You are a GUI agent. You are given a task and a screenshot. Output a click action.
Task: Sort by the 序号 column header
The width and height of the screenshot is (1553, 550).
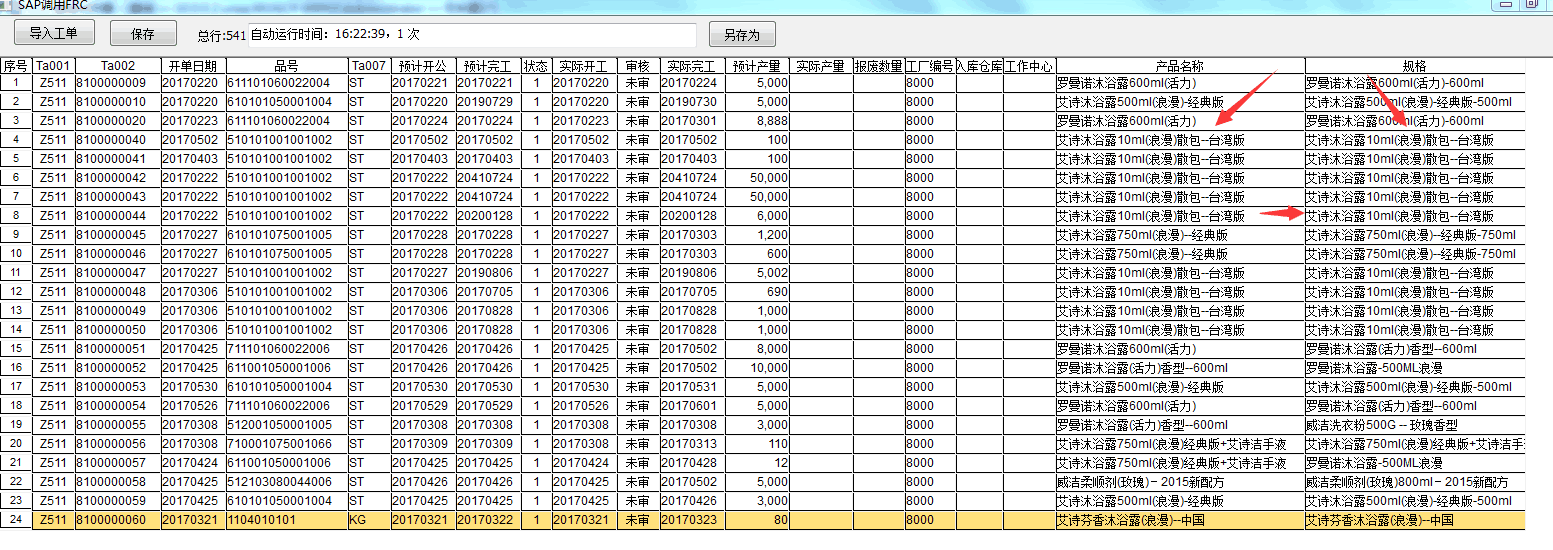pyautogui.click(x=16, y=66)
